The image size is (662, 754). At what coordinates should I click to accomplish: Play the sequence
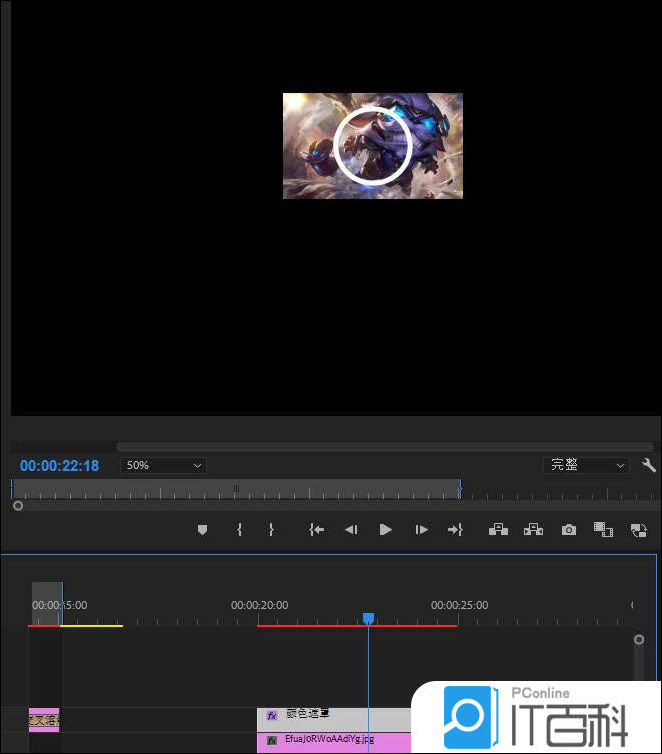pyautogui.click(x=385, y=530)
